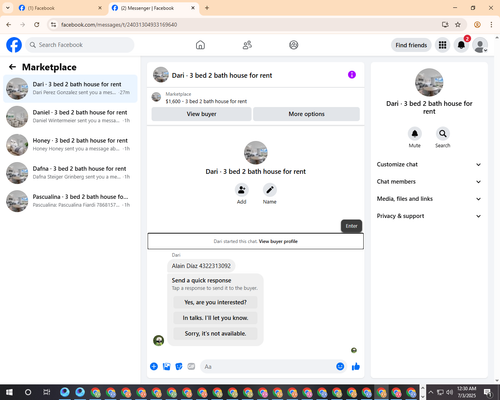This screenshot has width=500, height=400.
Task: Switch to the (1) Facebook browser tab
Action: pyautogui.click(x=61, y=8)
